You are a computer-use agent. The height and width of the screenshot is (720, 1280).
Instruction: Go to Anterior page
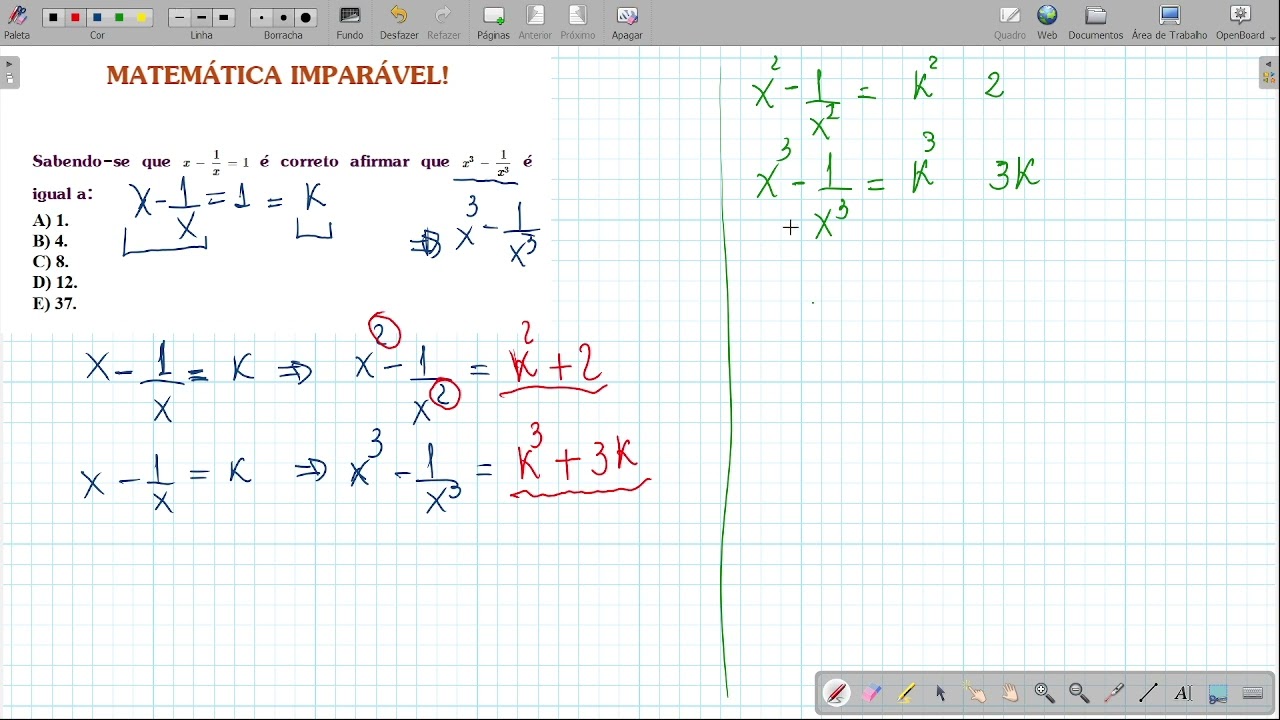coord(535,22)
